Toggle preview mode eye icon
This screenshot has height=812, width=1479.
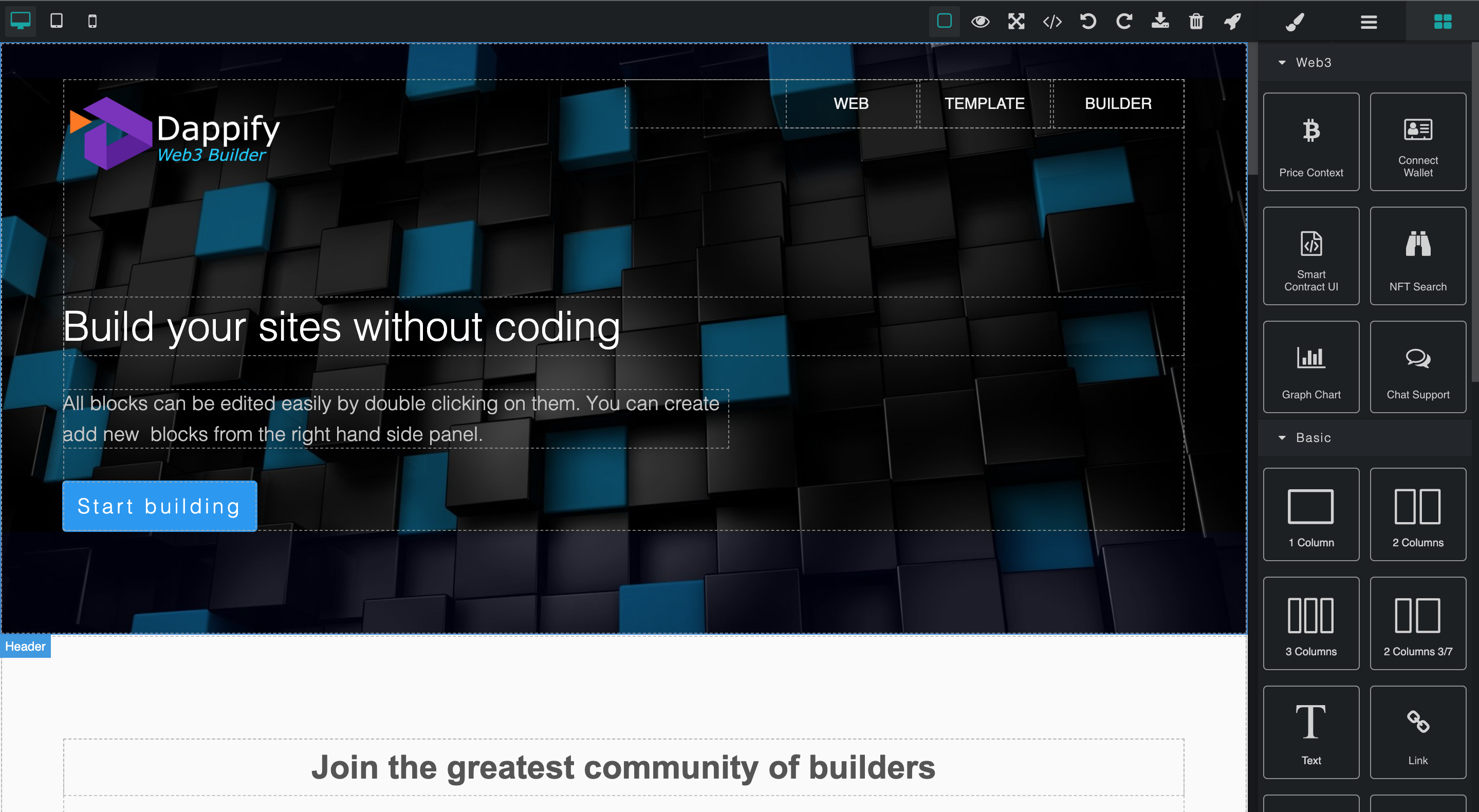click(980, 21)
